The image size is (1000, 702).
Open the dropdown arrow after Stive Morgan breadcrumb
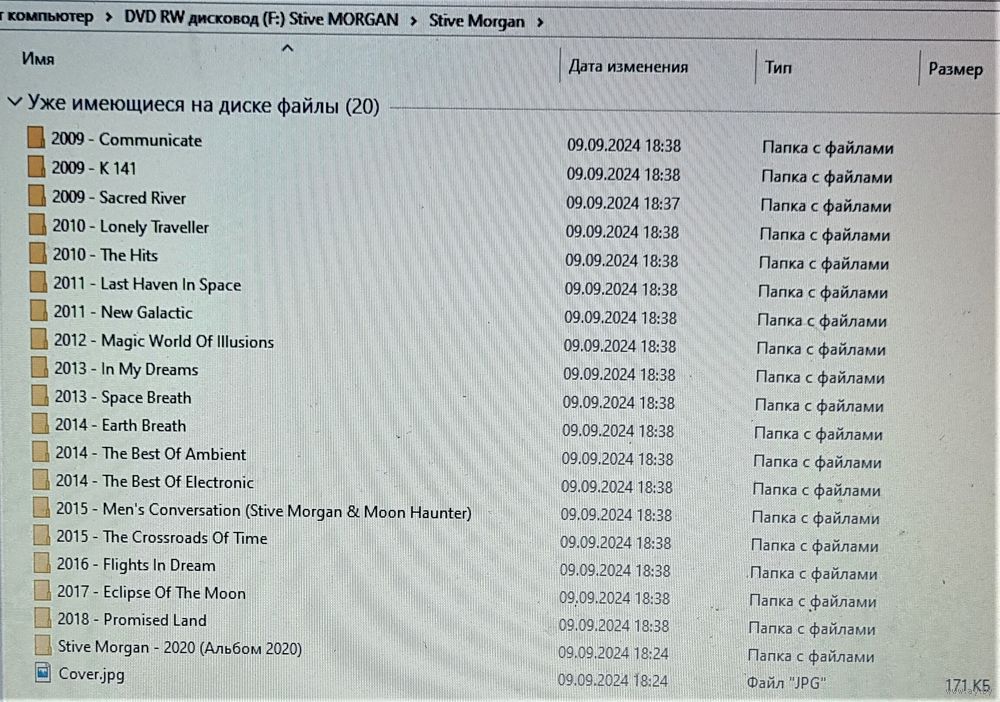click(x=540, y=22)
